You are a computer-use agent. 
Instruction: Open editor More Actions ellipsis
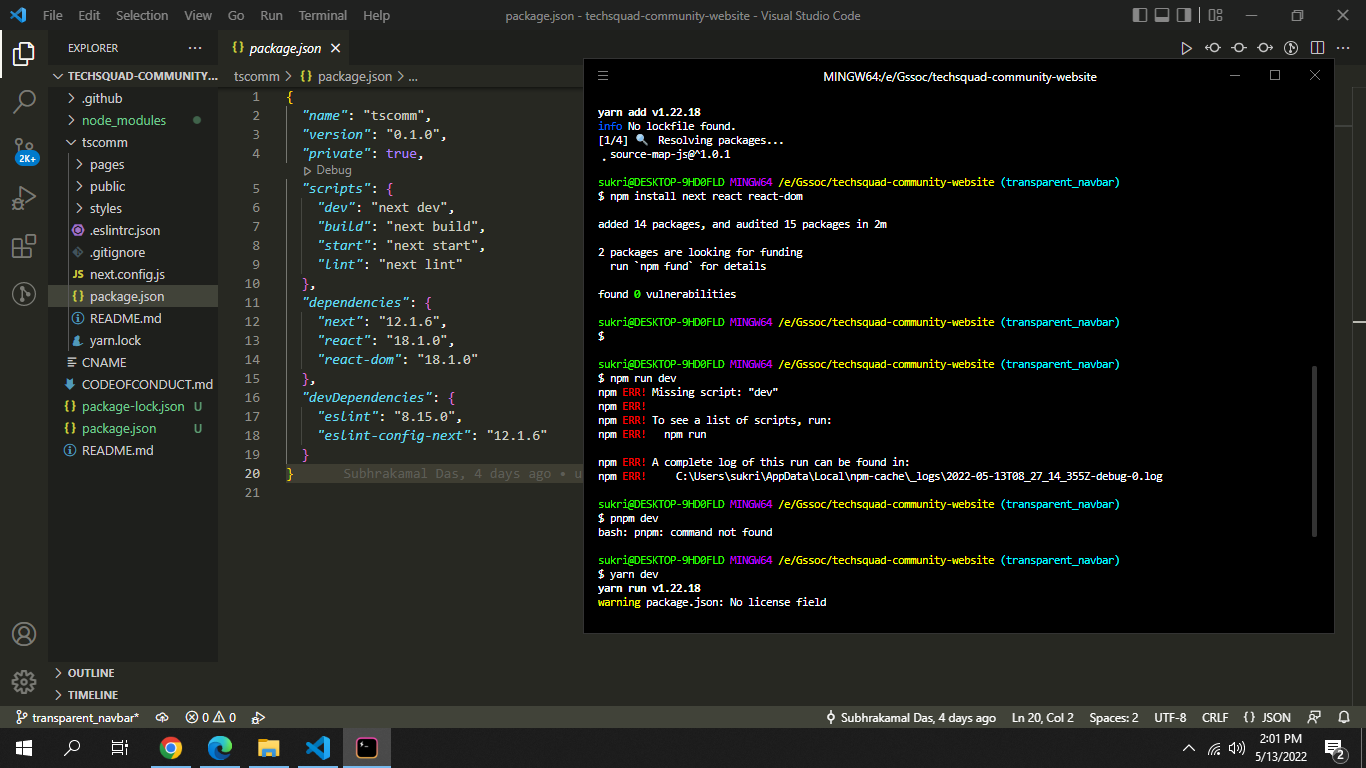pos(1343,48)
